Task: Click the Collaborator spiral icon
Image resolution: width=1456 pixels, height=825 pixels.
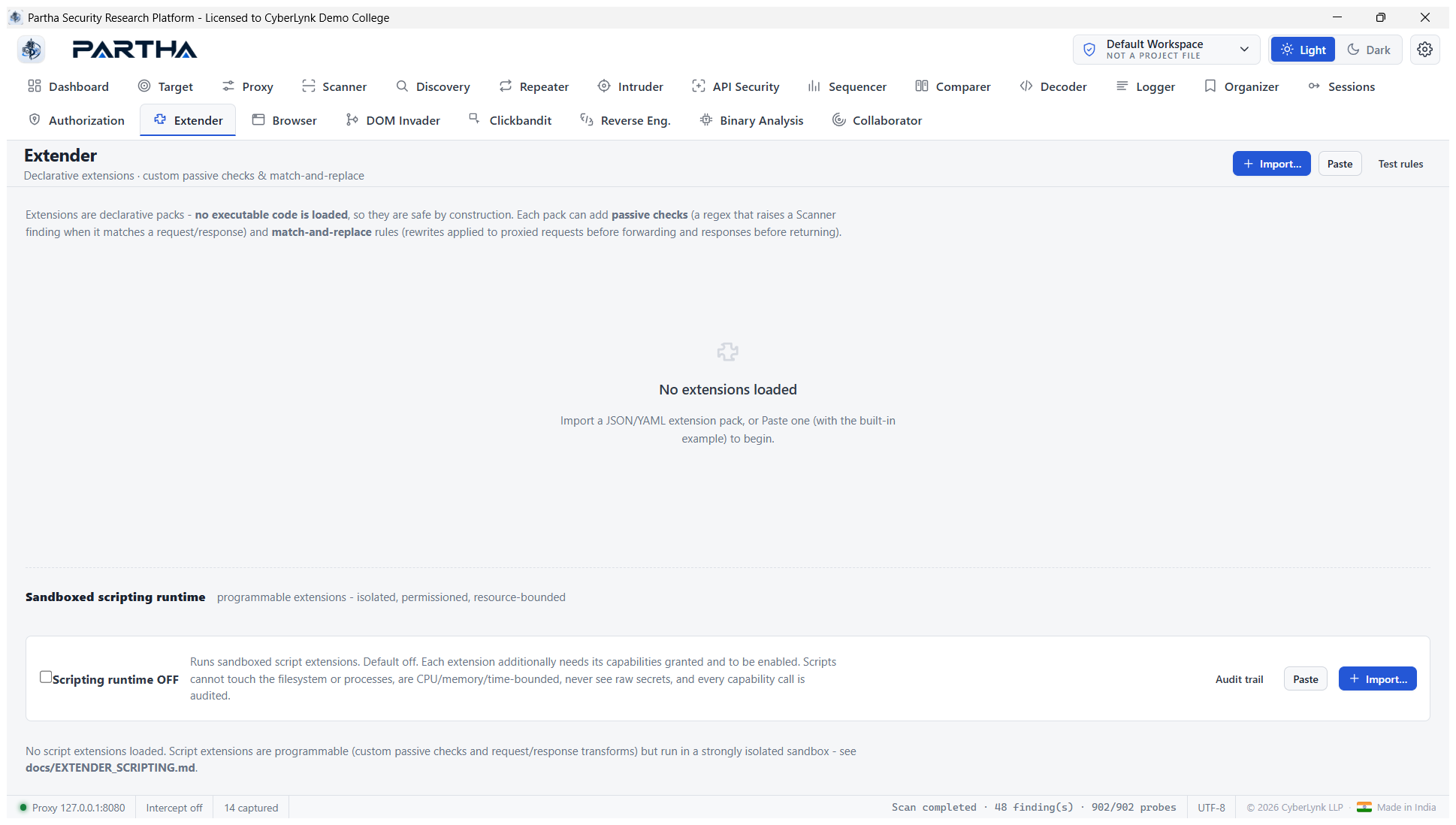Action: [x=838, y=120]
